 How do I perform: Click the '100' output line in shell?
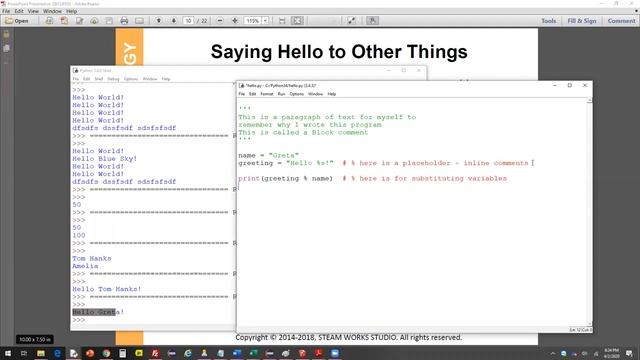(x=79, y=236)
